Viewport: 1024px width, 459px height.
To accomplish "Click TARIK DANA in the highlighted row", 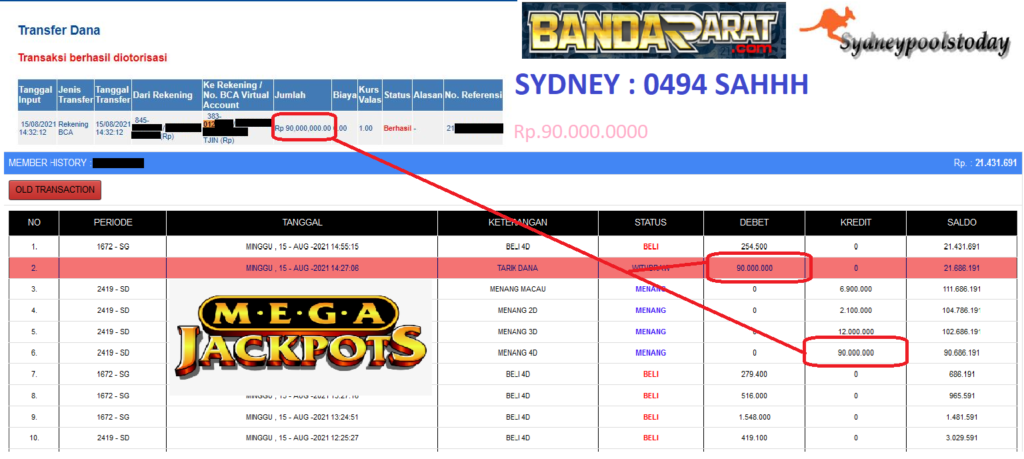I will pos(518,268).
